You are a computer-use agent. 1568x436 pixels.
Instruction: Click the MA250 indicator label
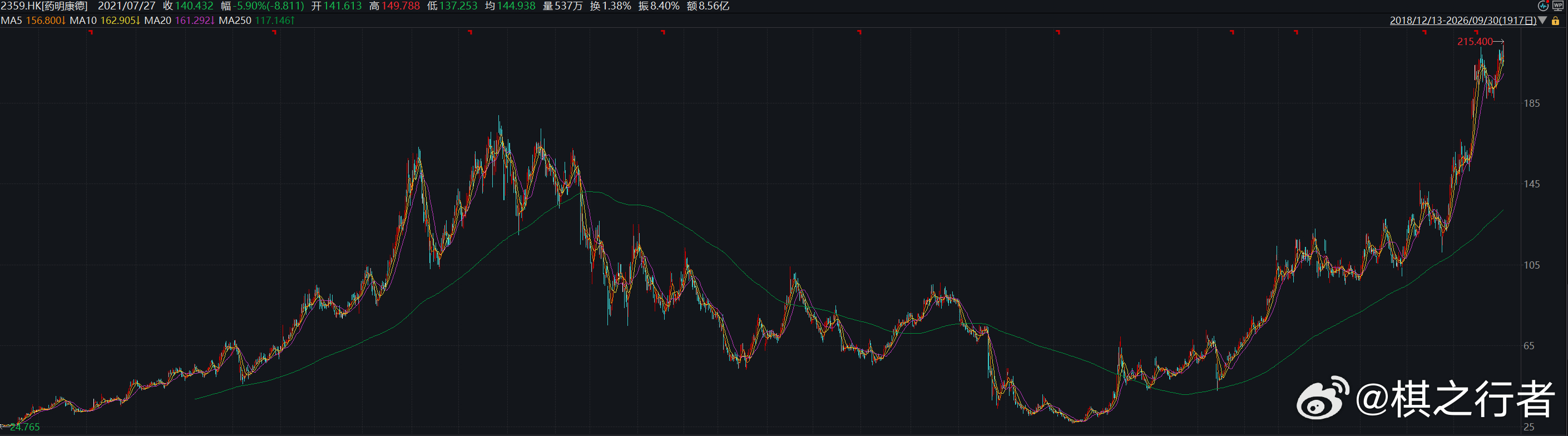[235, 21]
